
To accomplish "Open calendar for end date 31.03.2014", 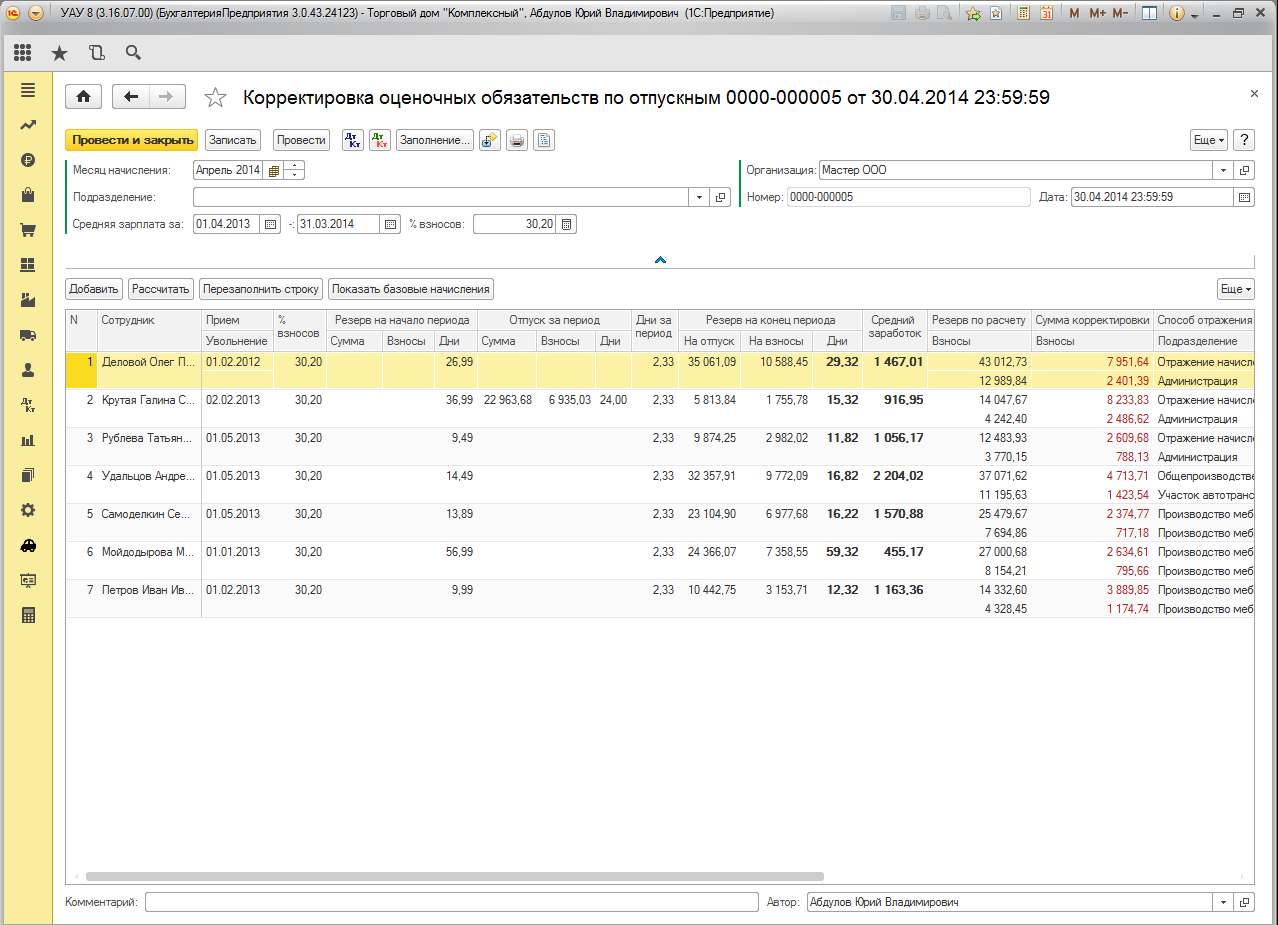I will coord(390,224).
